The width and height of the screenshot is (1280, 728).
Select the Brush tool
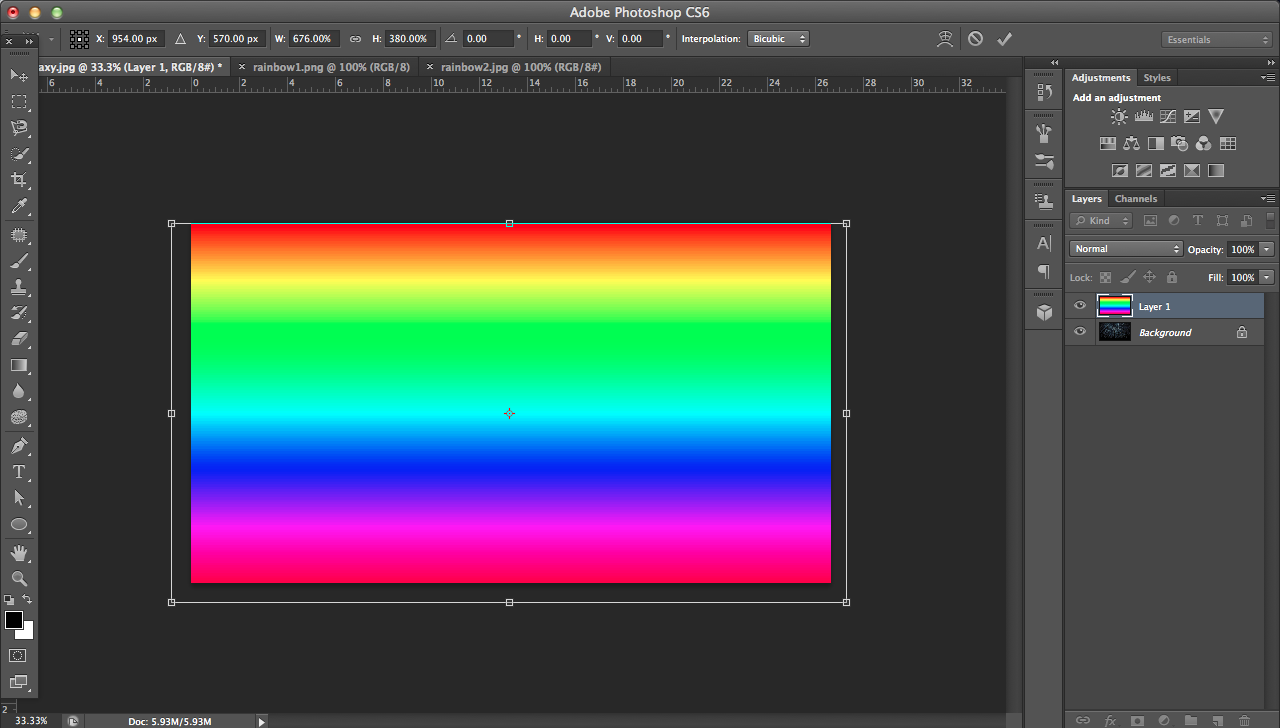click(x=19, y=261)
